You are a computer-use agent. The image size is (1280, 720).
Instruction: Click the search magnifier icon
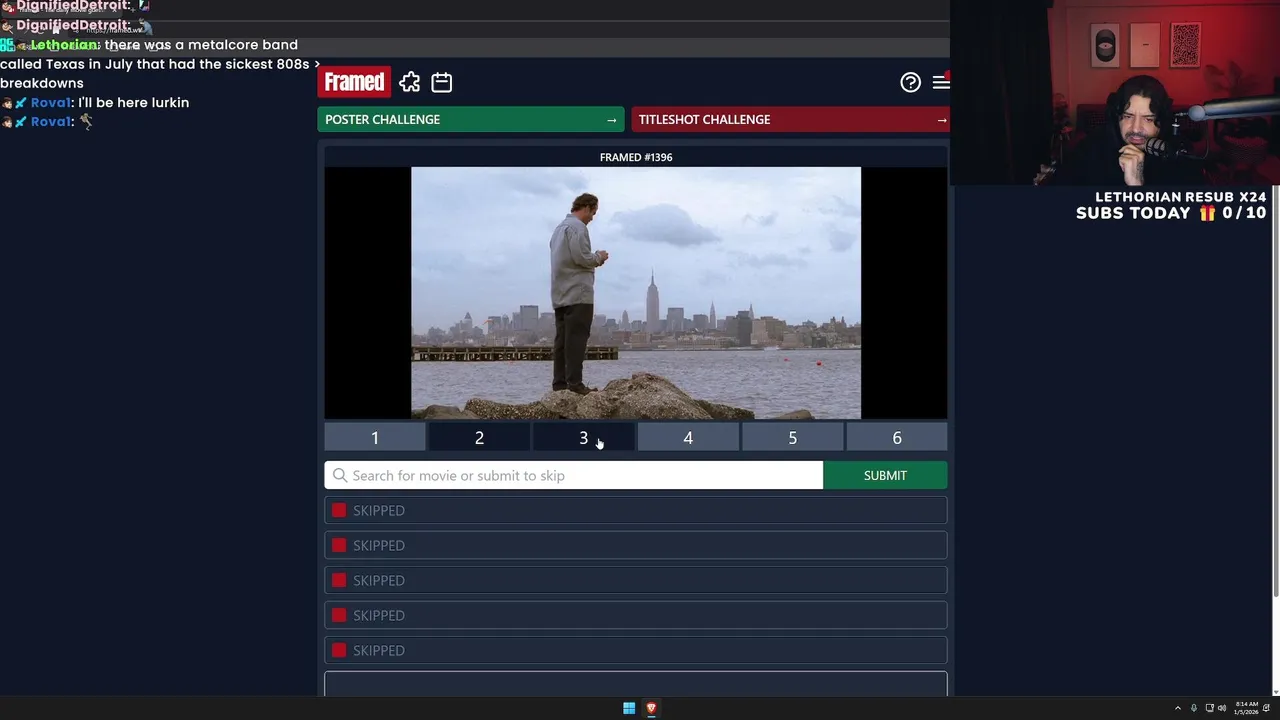pyautogui.click(x=340, y=475)
